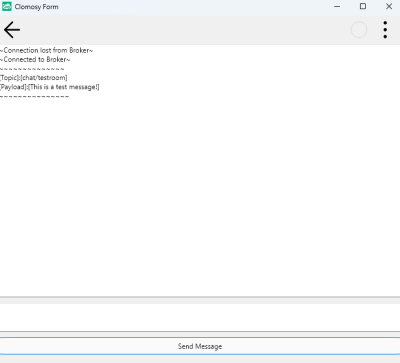Maximize the Clomosy Form window
The height and width of the screenshot is (363, 400).
pyautogui.click(x=363, y=6)
